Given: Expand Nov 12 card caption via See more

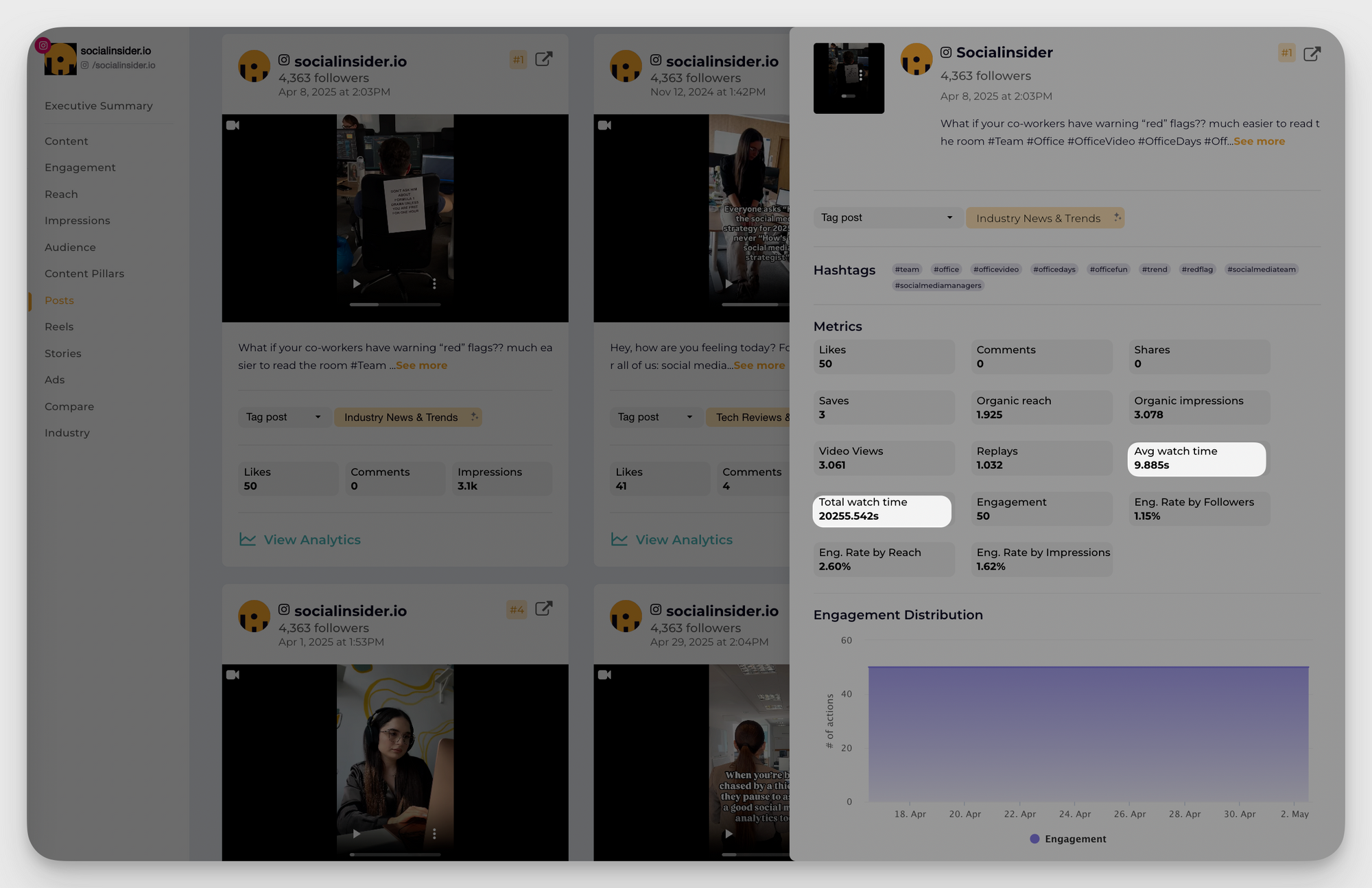Looking at the screenshot, I should [x=759, y=365].
